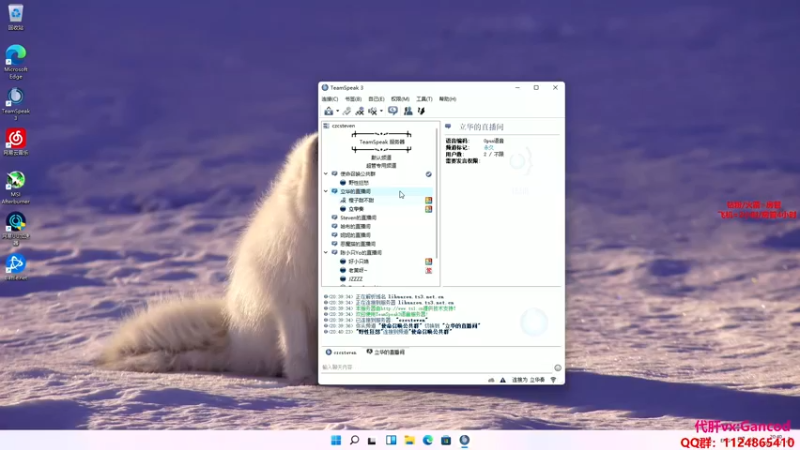The image size is (800, 450).
Task: Open the Widgets taskbar icon
Action: 391,440
